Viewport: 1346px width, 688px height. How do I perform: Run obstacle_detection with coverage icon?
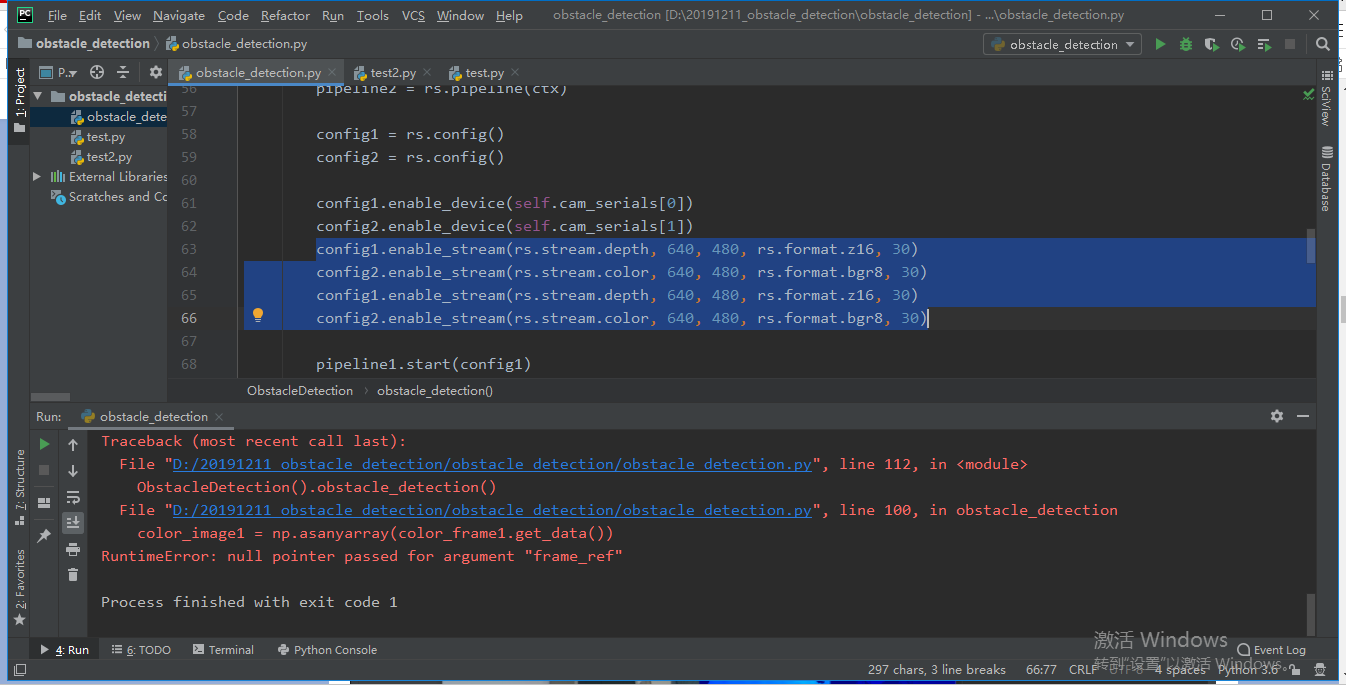1210,44
